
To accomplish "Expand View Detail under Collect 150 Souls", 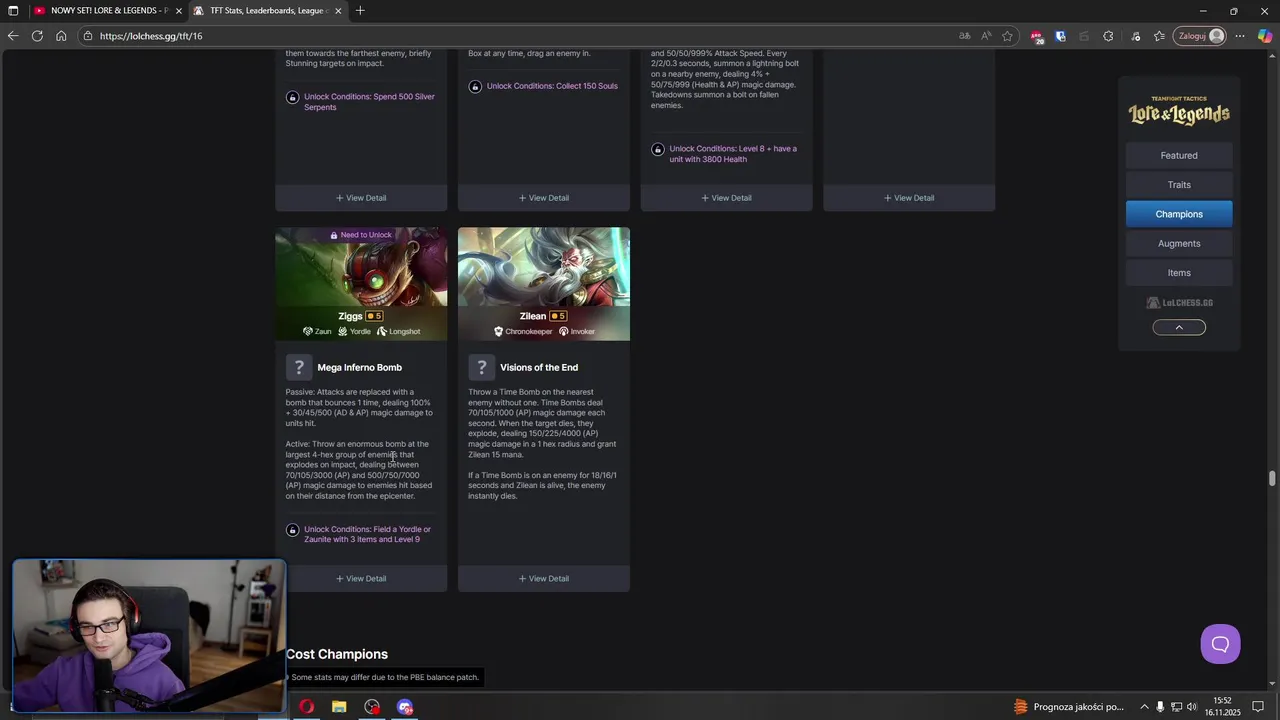I will click(544, 198).
